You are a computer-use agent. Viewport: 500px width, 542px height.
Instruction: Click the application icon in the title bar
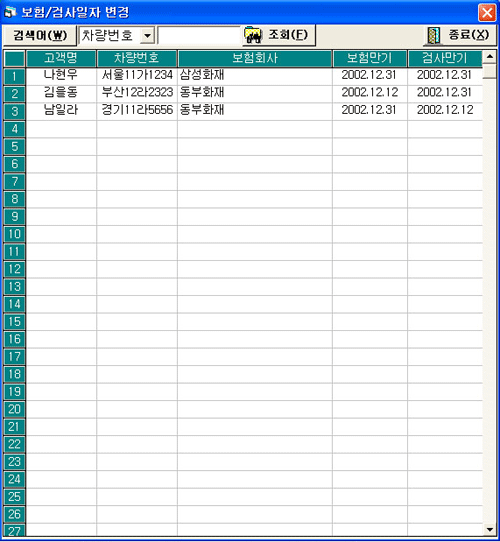(10, 12)
